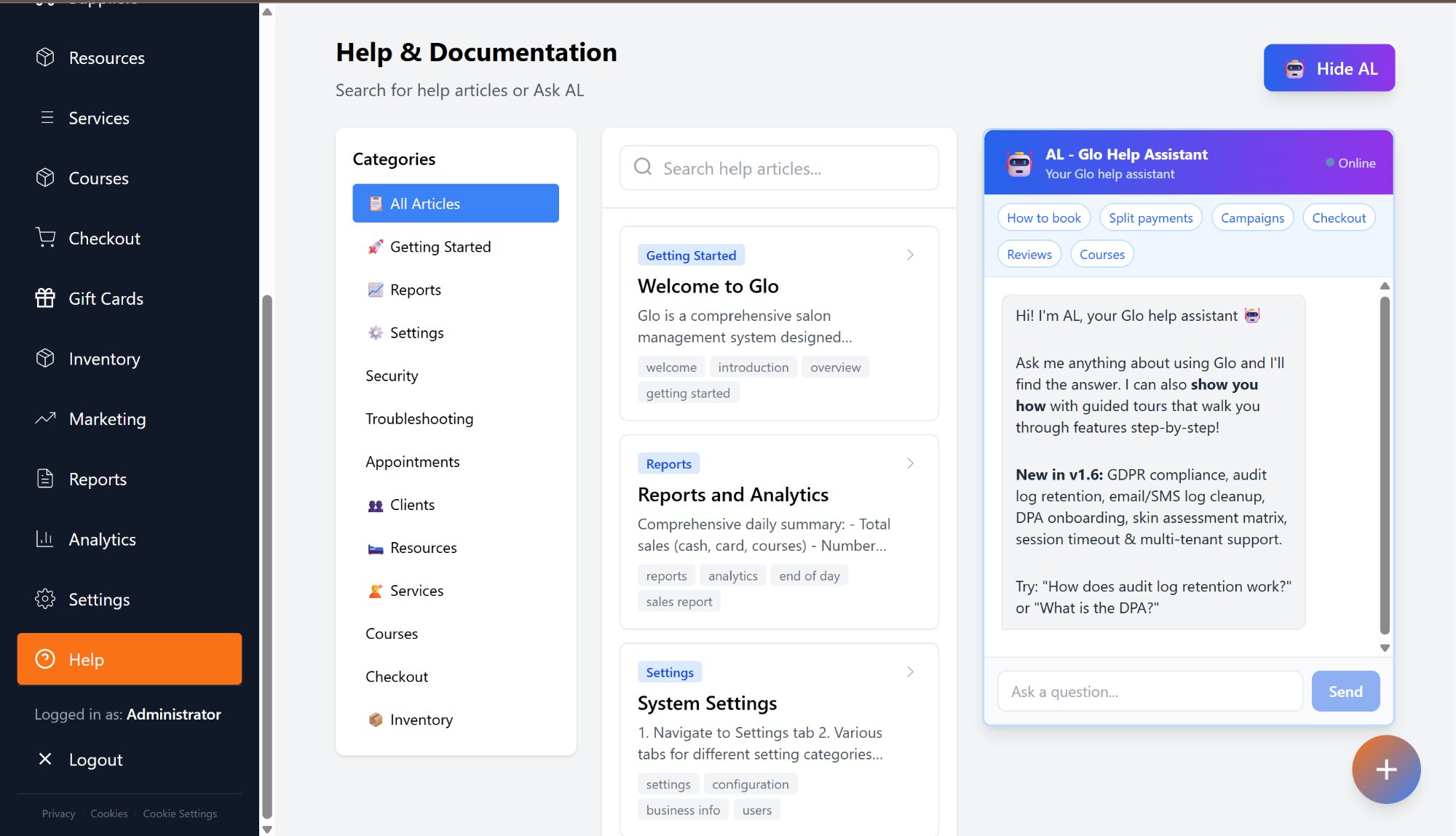Viewport: 1456px width, 836px height.
Task: Select the Troubleshooting category
Action: click(x=419, y=418)
